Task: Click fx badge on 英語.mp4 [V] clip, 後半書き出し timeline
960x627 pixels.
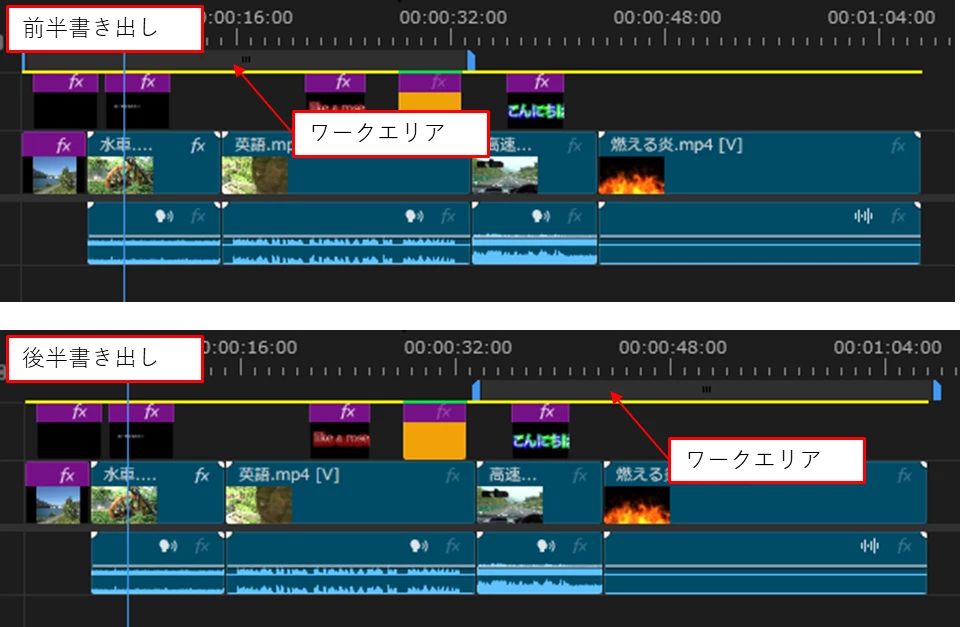Action: [x=452, y=476]
